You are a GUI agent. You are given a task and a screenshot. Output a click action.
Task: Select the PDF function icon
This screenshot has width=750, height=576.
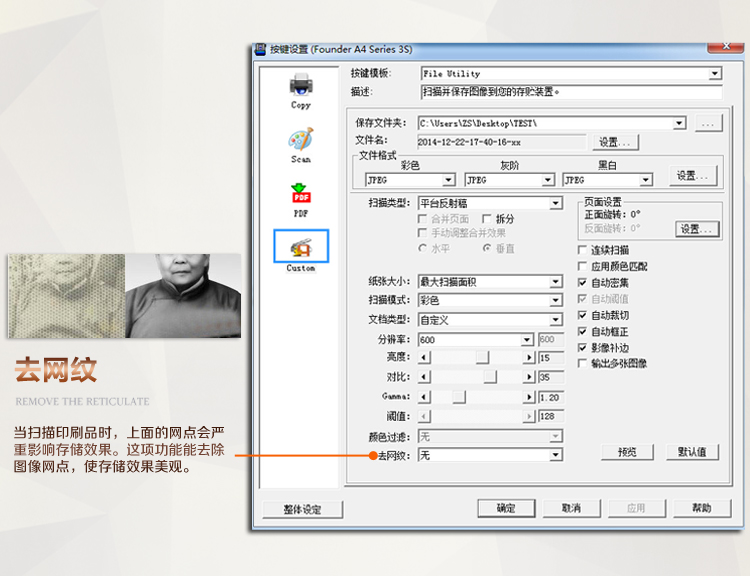pyautogui.click(x=301, y=194)
